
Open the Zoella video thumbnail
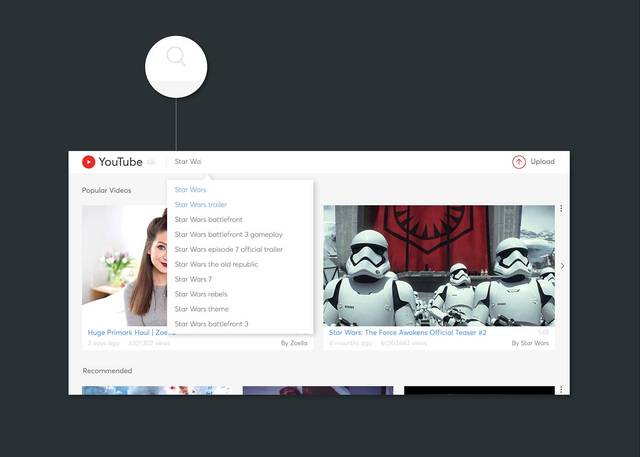[x=124, y=265]
